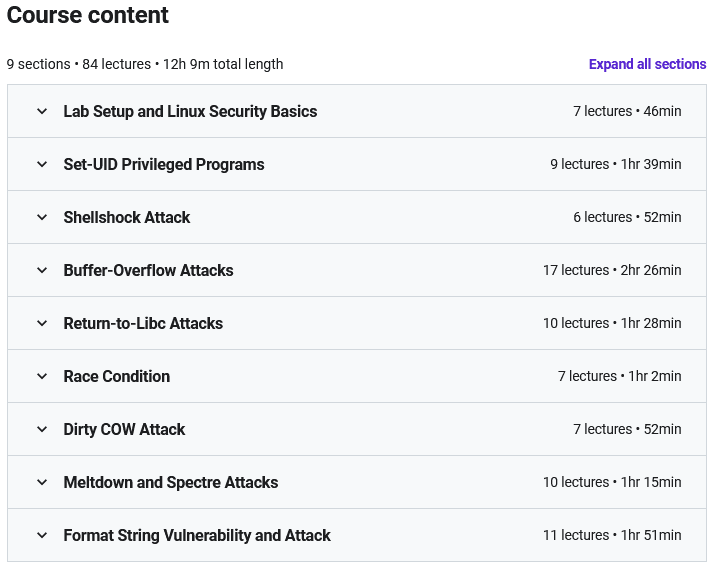Click the Return-to-Libc Attacks heading
713x570 pixels.
pyautogui.click(x=143, y=323)
